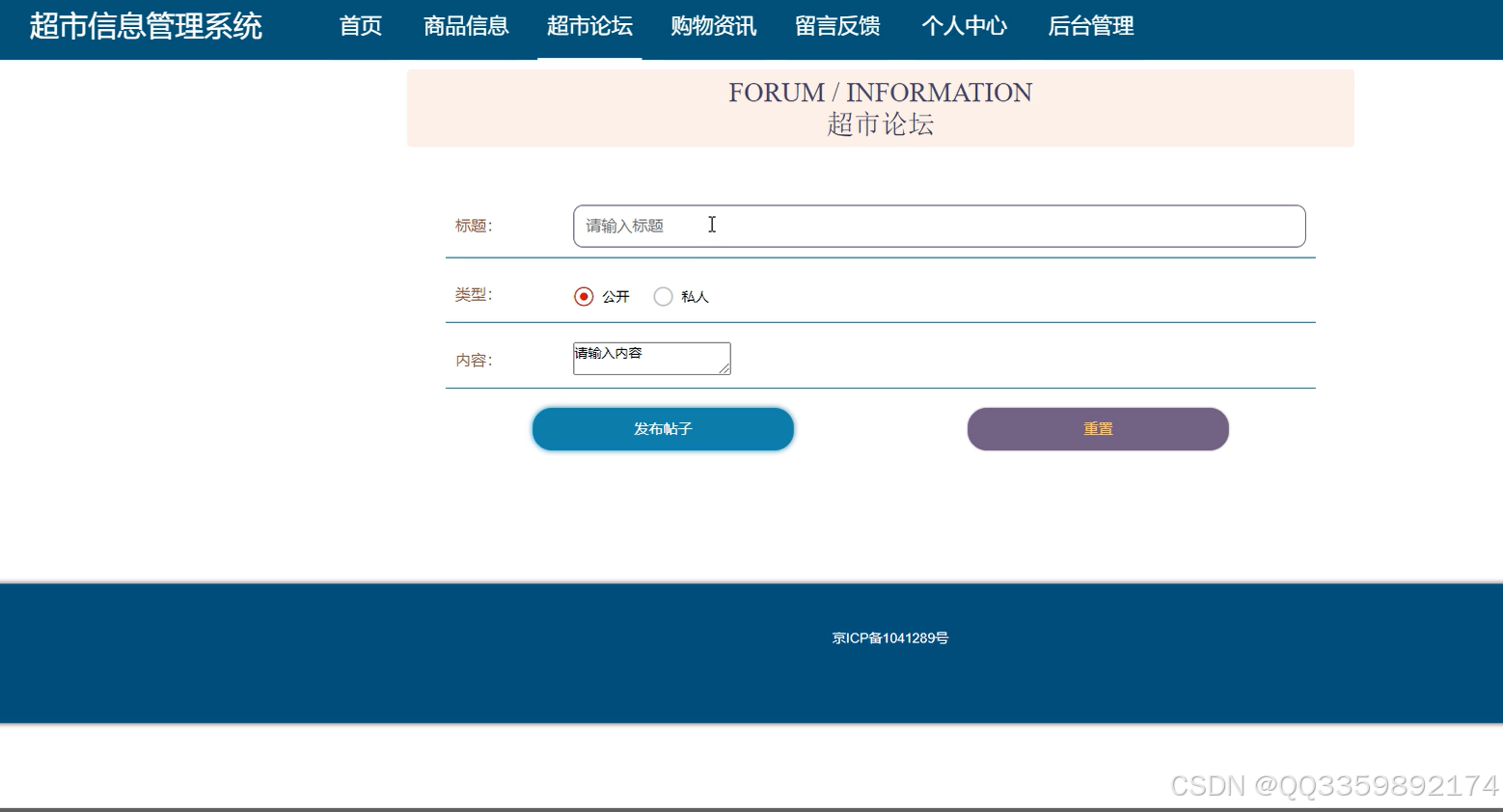
Task: Go to 商品信息 page
Action: click(466, 26)
